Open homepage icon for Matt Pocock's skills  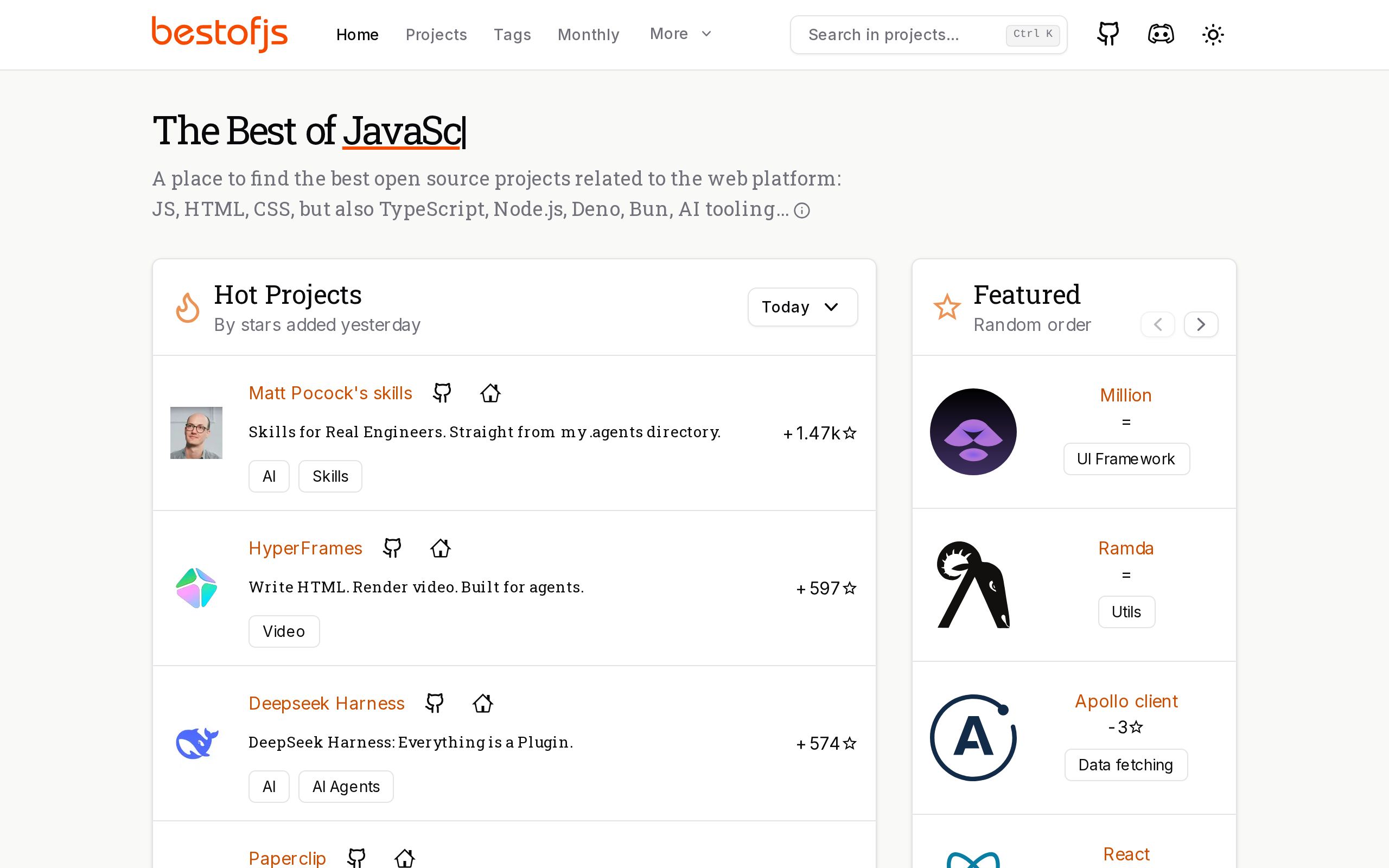(x=490, y=393)
